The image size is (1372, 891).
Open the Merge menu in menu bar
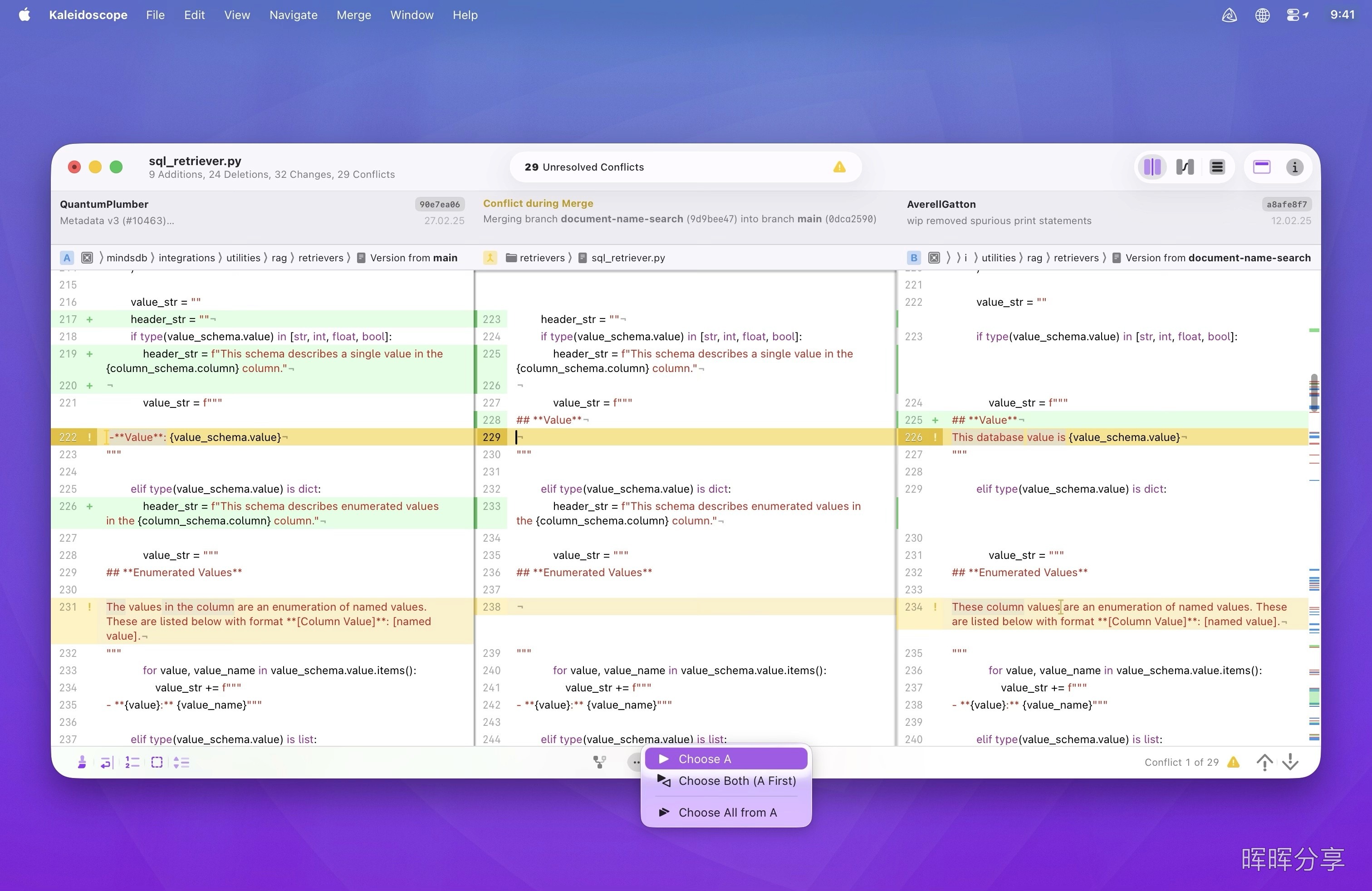(x=353, y=15)
